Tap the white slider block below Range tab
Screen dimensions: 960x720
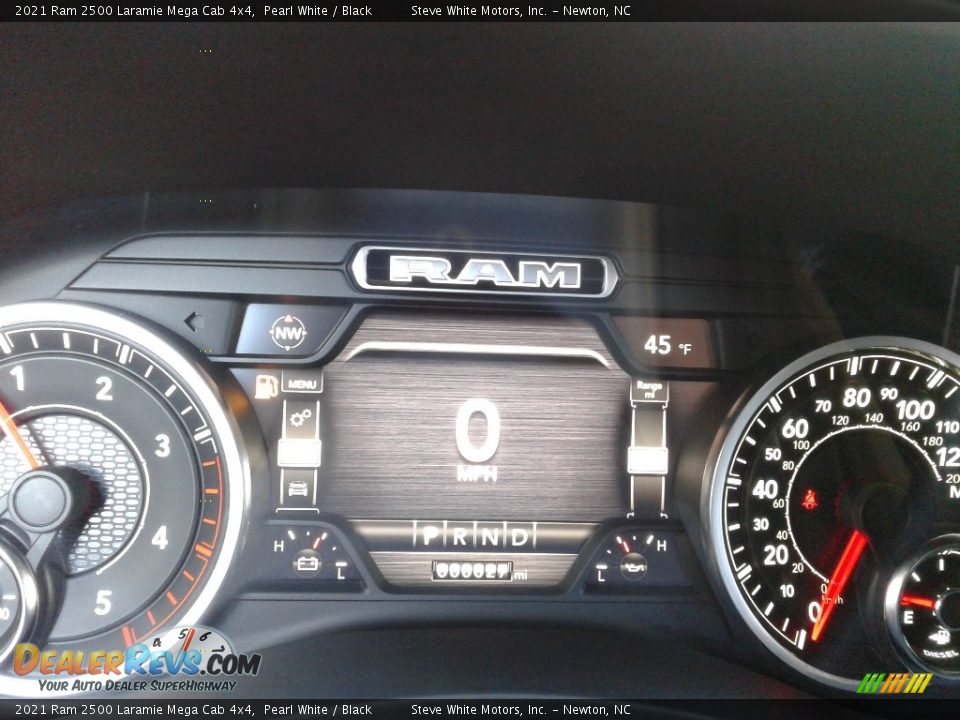[x=647, y=460]
